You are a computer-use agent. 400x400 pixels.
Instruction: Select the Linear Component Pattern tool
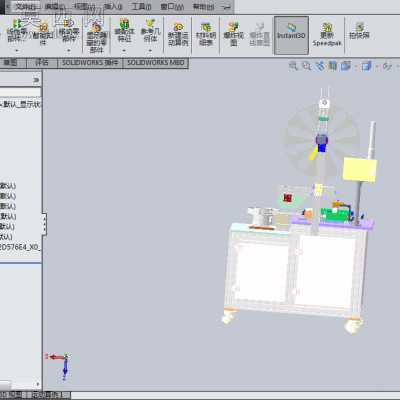pos(17,31)
